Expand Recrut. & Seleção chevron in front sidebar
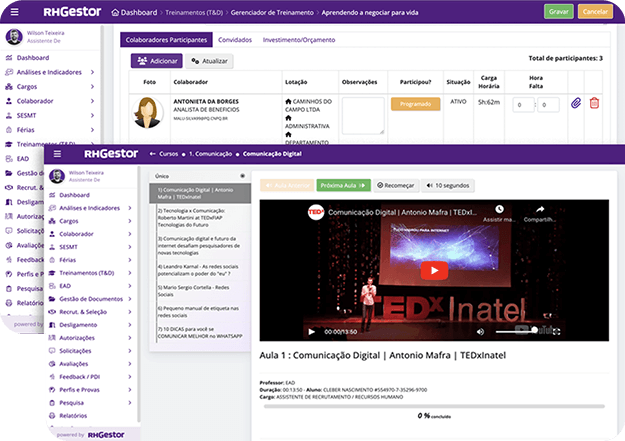Viewport: 625px width, 441px height. coord(130,312)
